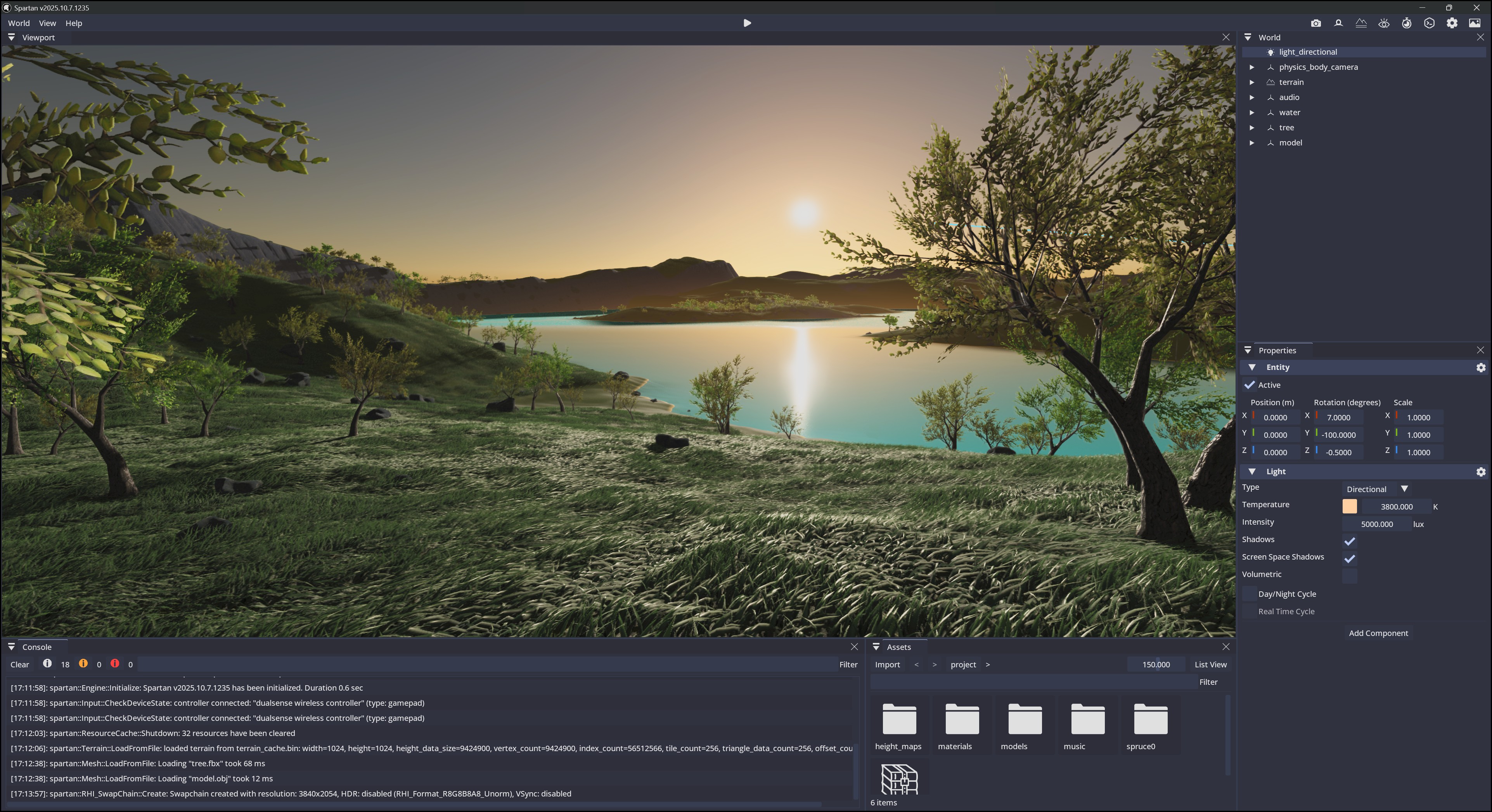Image resolution: width=1492 pixels, height=812 pixels.
Task: Open Light component gear options
Action: click(x=1480, y=472)
